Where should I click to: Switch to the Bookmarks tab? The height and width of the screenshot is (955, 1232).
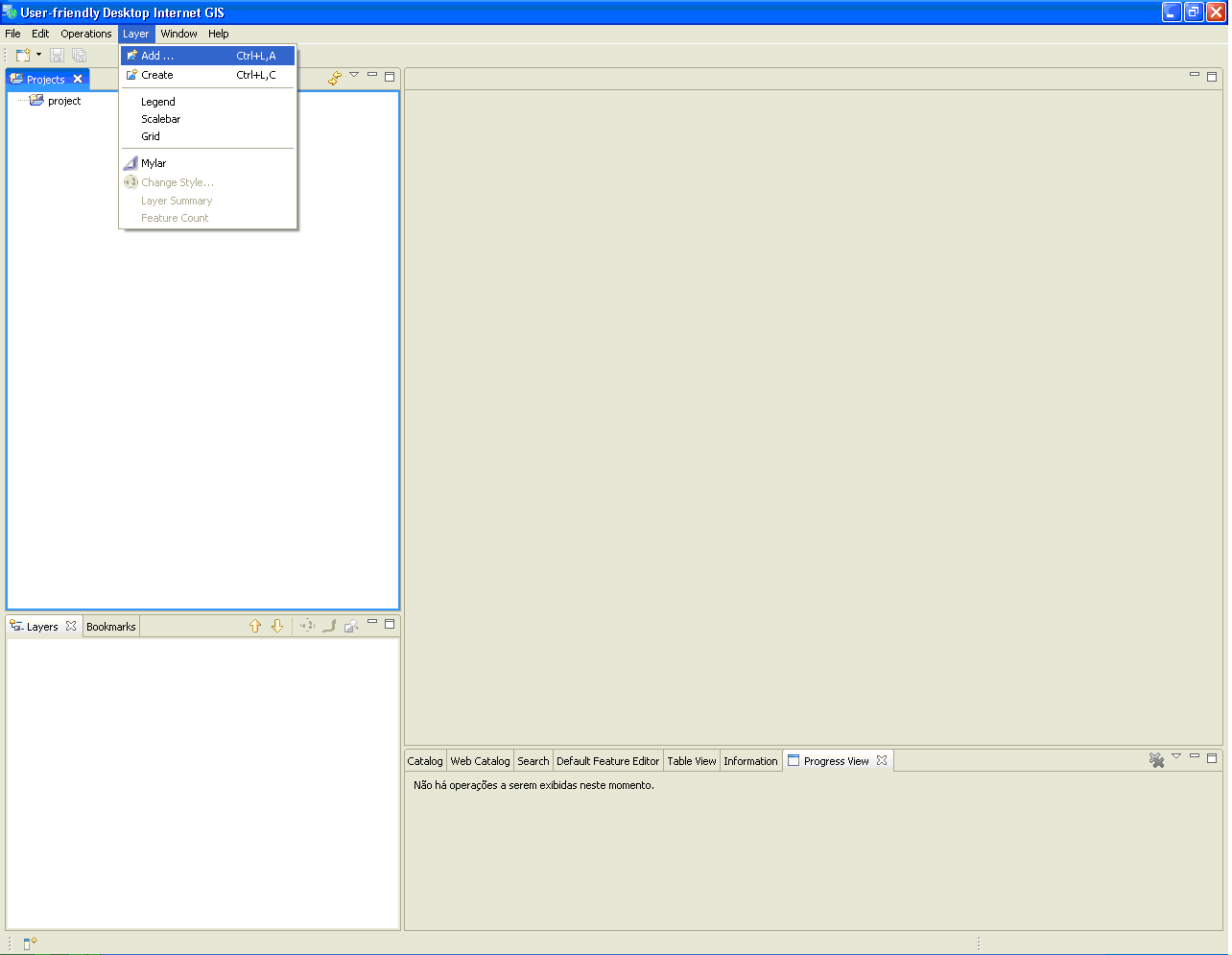point(111,627)
